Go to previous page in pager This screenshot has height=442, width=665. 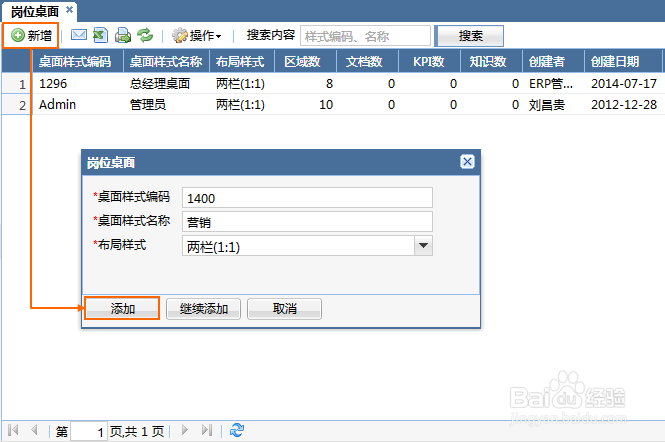tap(35, 430)
